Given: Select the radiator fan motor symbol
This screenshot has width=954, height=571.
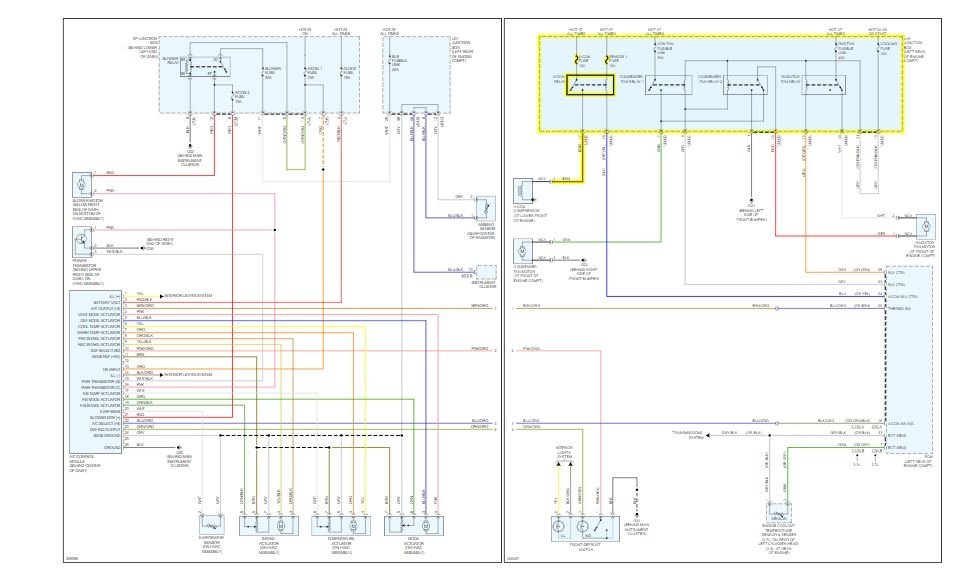Looking at the screenshot, I should tap(925, 226).
